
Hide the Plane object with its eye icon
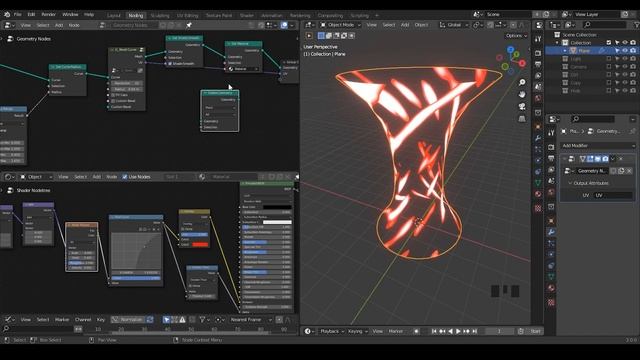coord(624,51)
